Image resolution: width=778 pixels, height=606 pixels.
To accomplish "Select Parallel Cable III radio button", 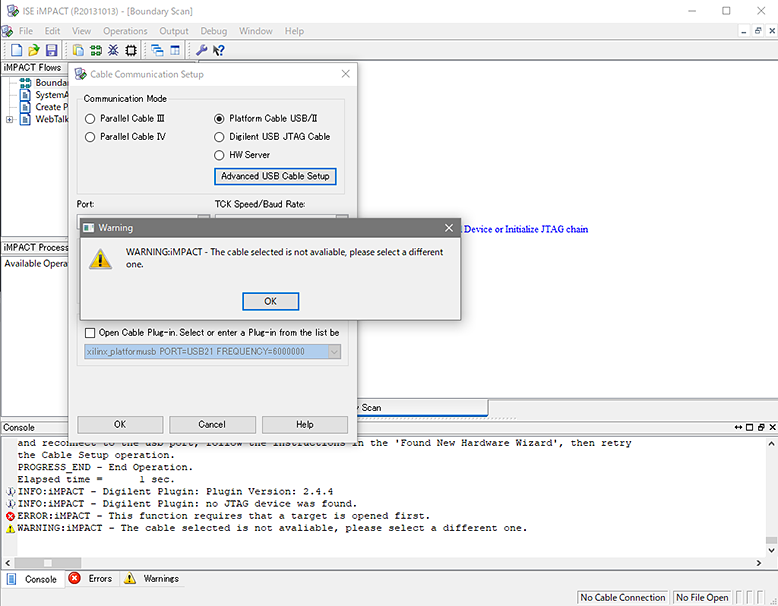I will click(90, 119).
